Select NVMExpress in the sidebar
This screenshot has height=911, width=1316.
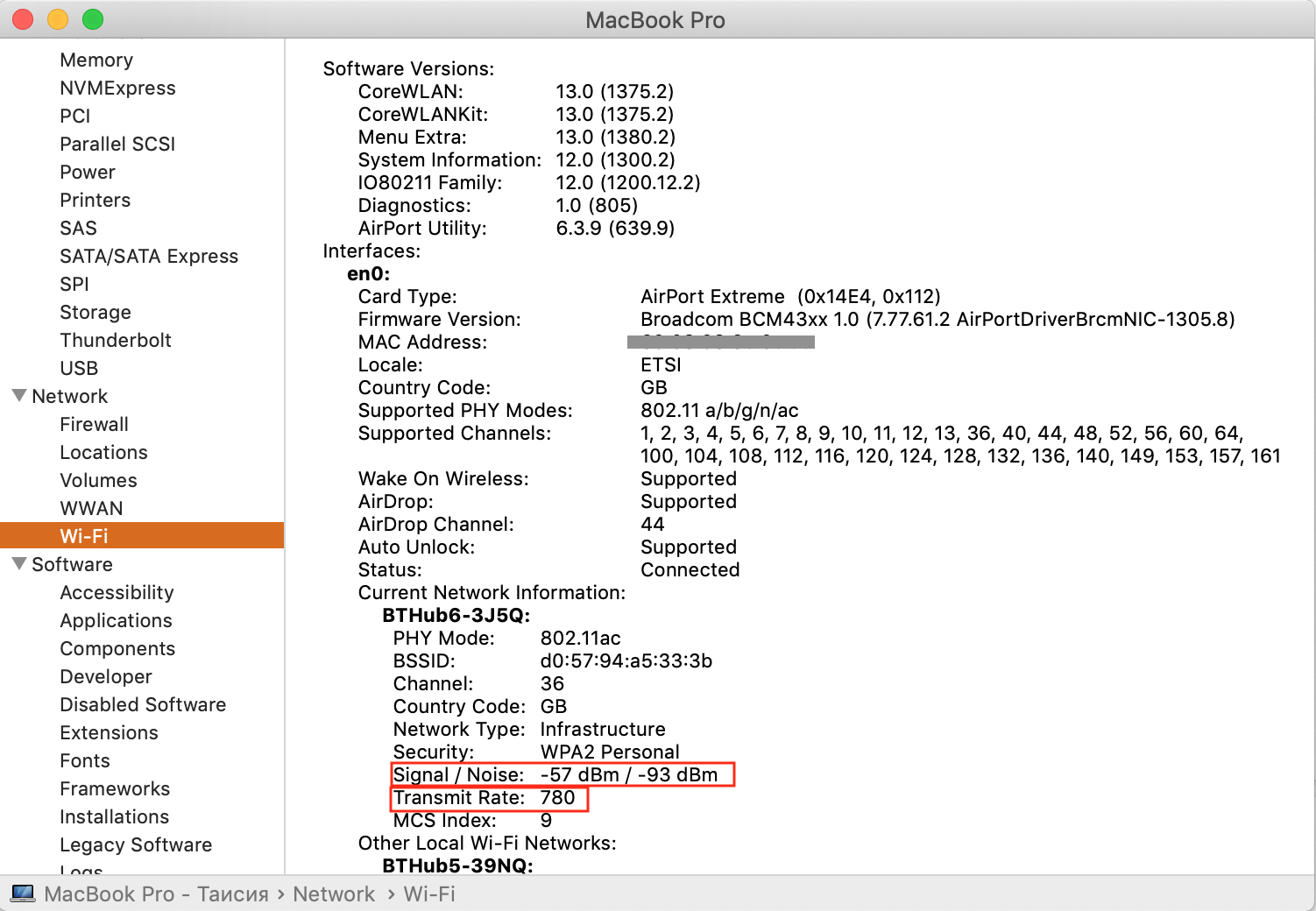point(117,88)
